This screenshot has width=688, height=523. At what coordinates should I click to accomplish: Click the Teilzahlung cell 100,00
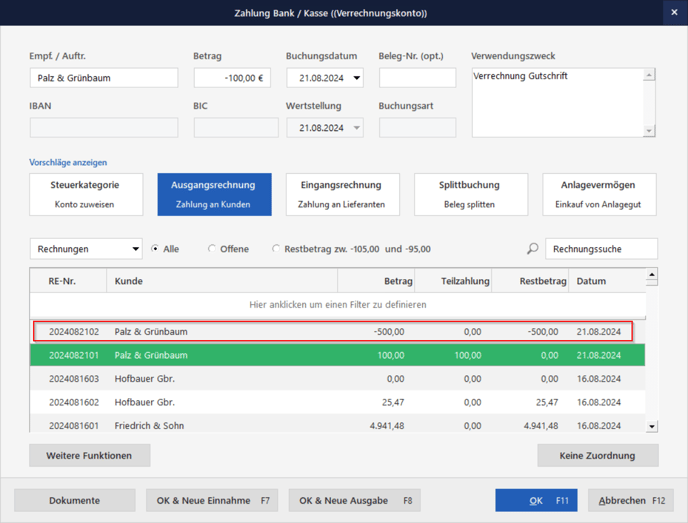point(468,355)
